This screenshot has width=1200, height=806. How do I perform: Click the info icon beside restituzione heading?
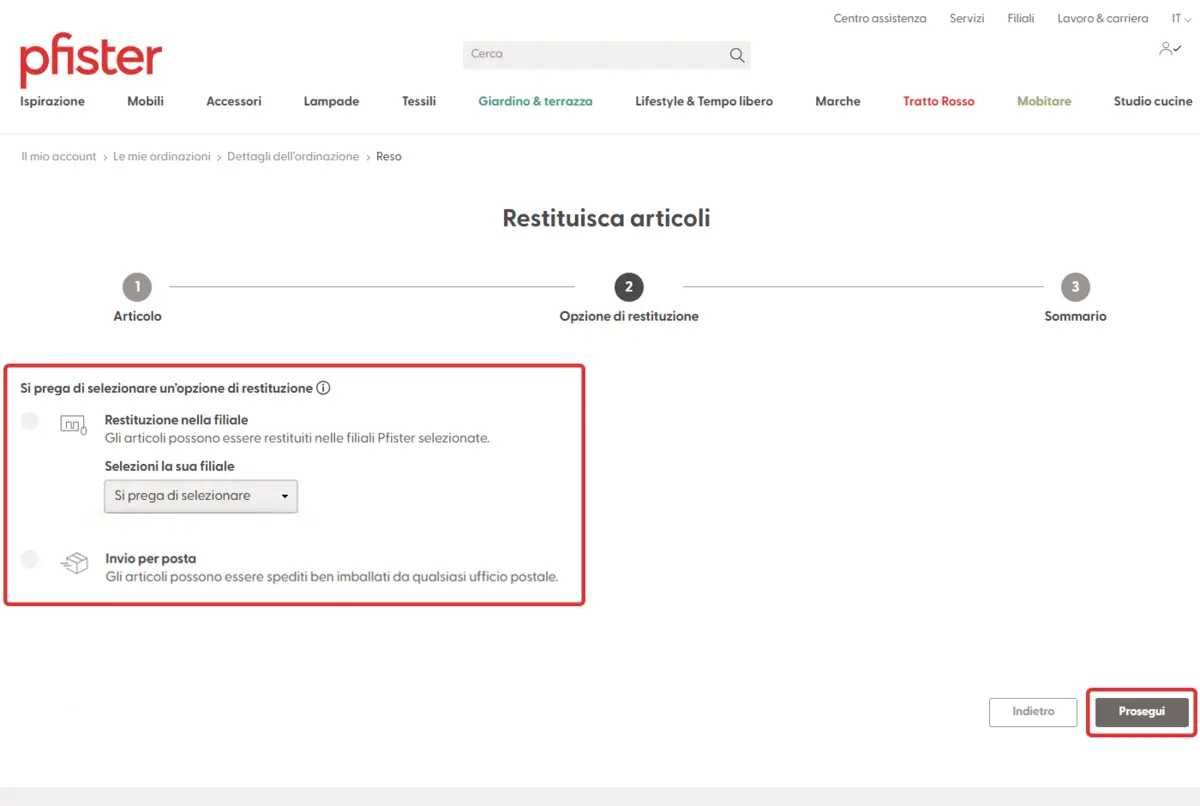pyautogui.click(x=323, y=388)
